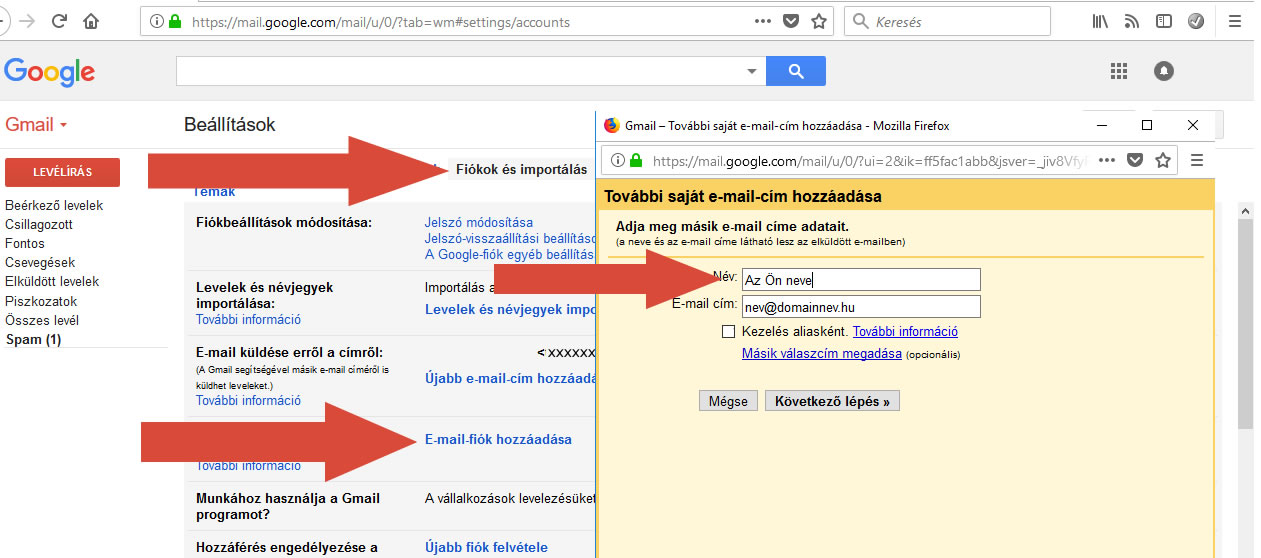Save page to Pocket in main window
Screen dimensions: 1261x558
pyautogui.click(x=791, y=21)
